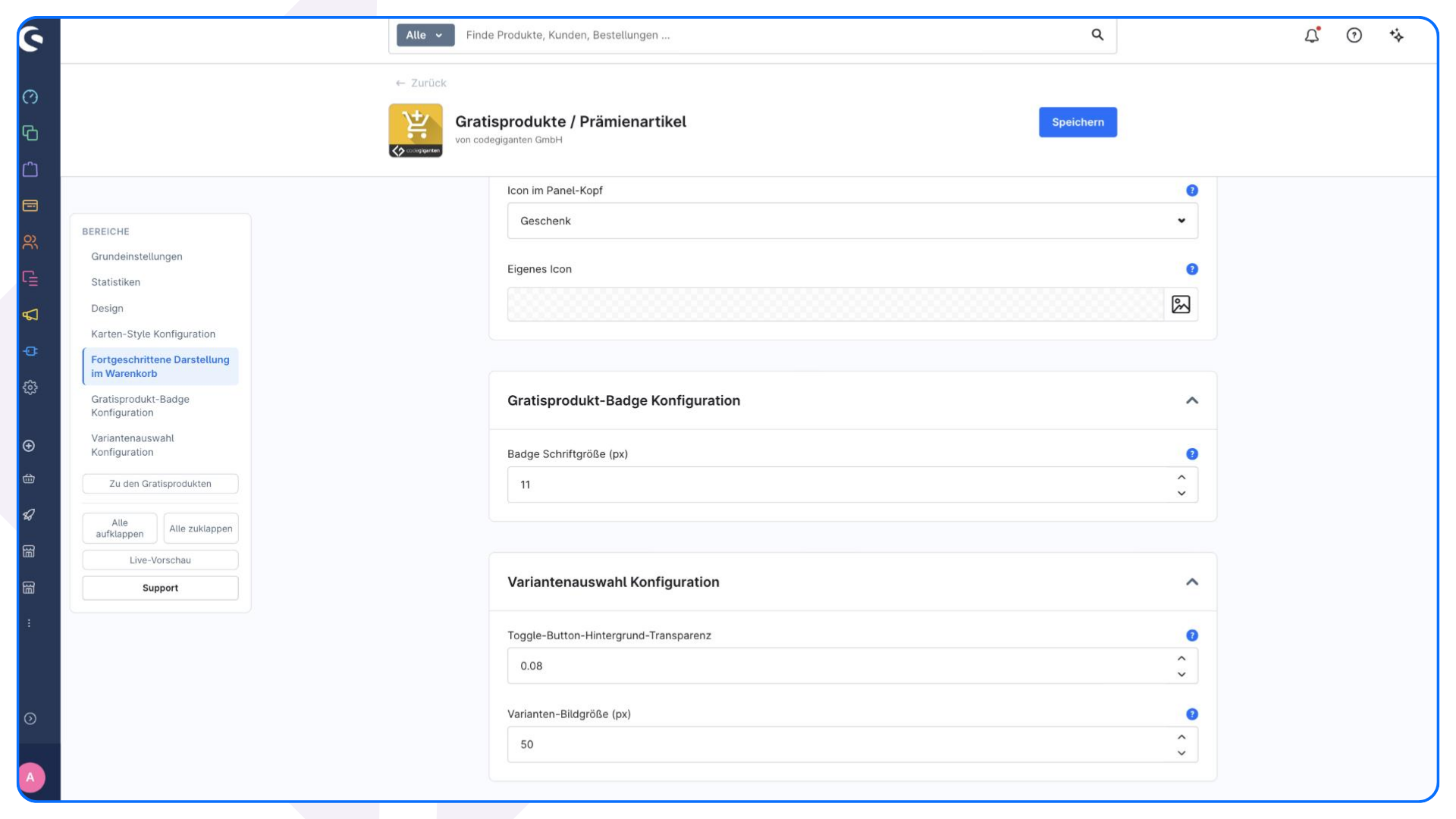Screen dimensions: 1456x819
Task: Open the Customers people icon in sidebar
Action: tap(30, 242)
